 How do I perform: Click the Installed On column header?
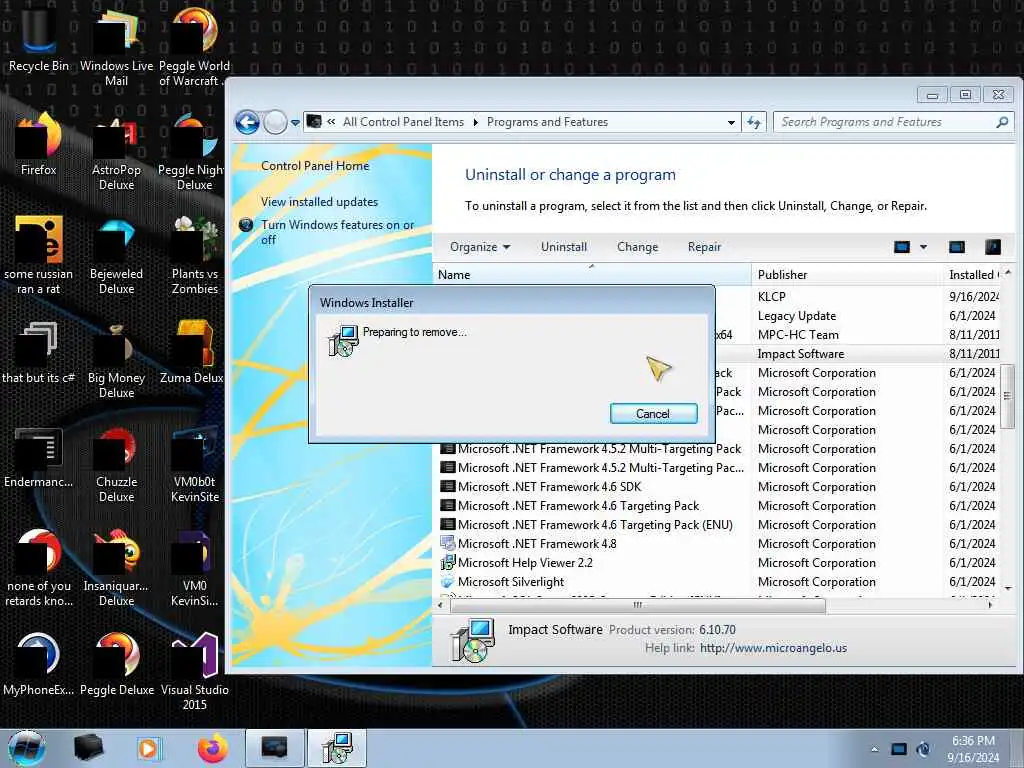[x=972, y=274]
